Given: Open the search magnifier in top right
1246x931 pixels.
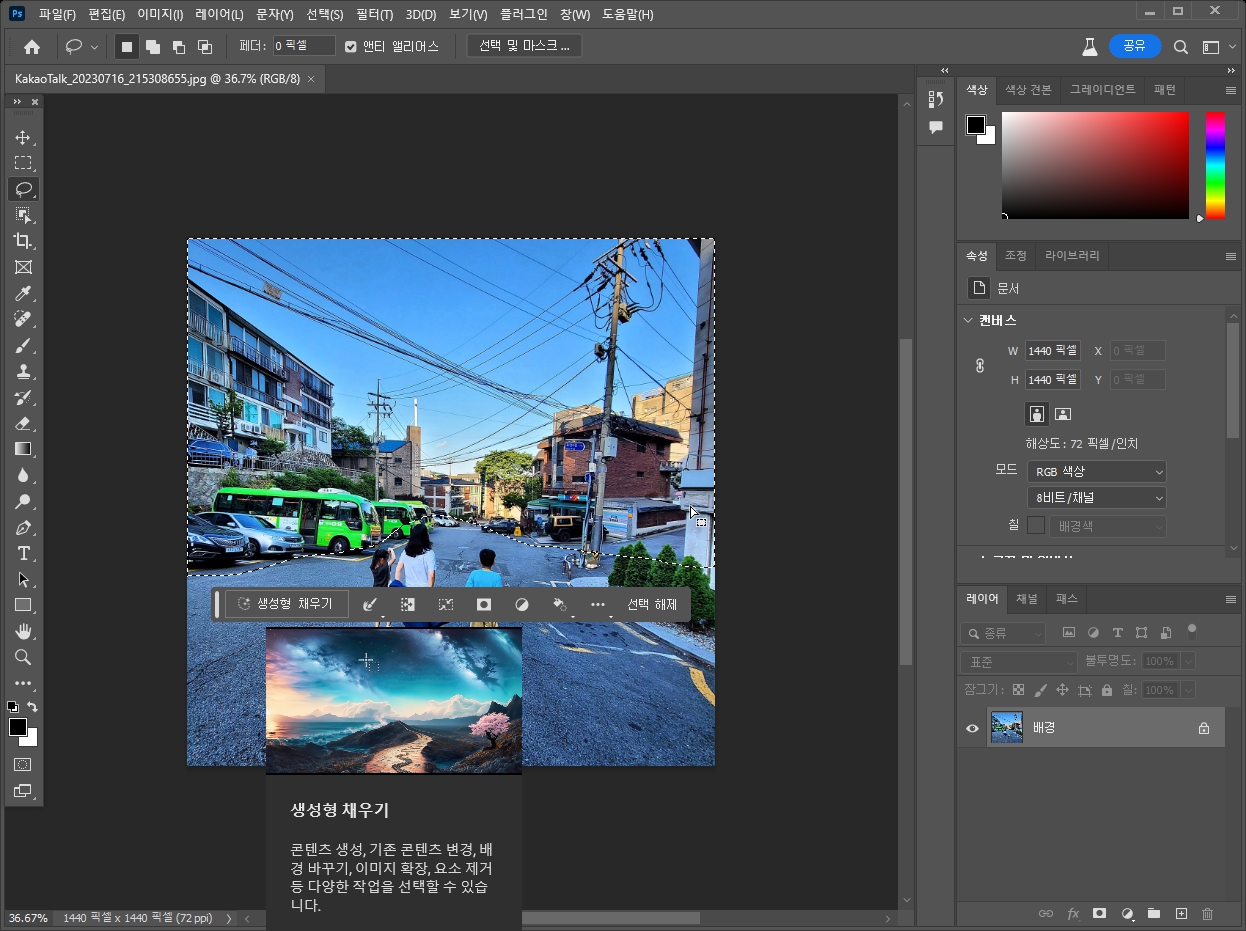Looking at the screenshot, I should [x=1180, y=46].
